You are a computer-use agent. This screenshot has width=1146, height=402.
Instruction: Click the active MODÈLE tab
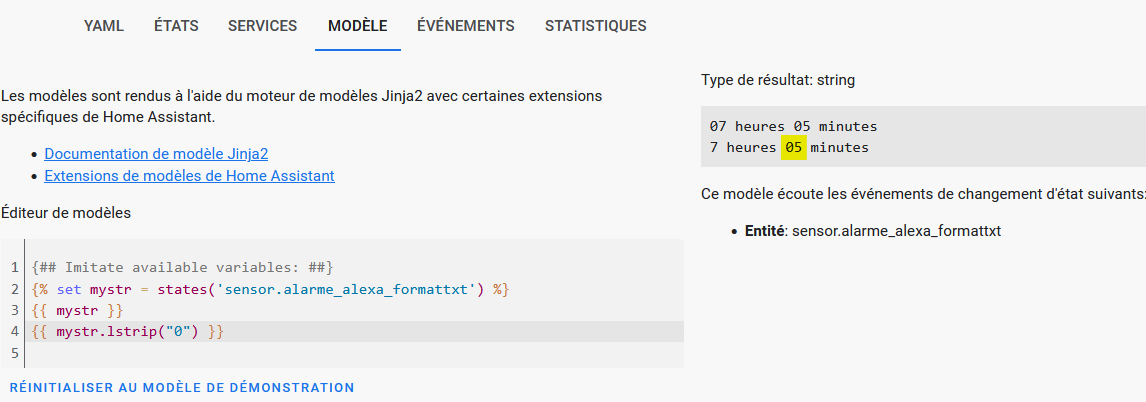coord(357,26)
